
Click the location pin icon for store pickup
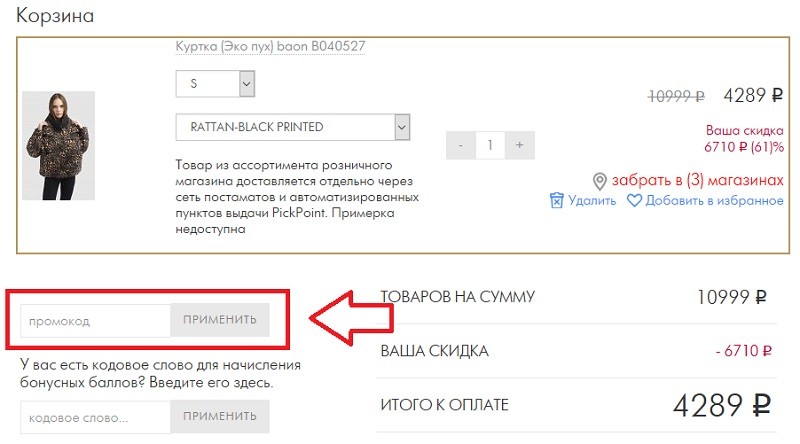600,181
